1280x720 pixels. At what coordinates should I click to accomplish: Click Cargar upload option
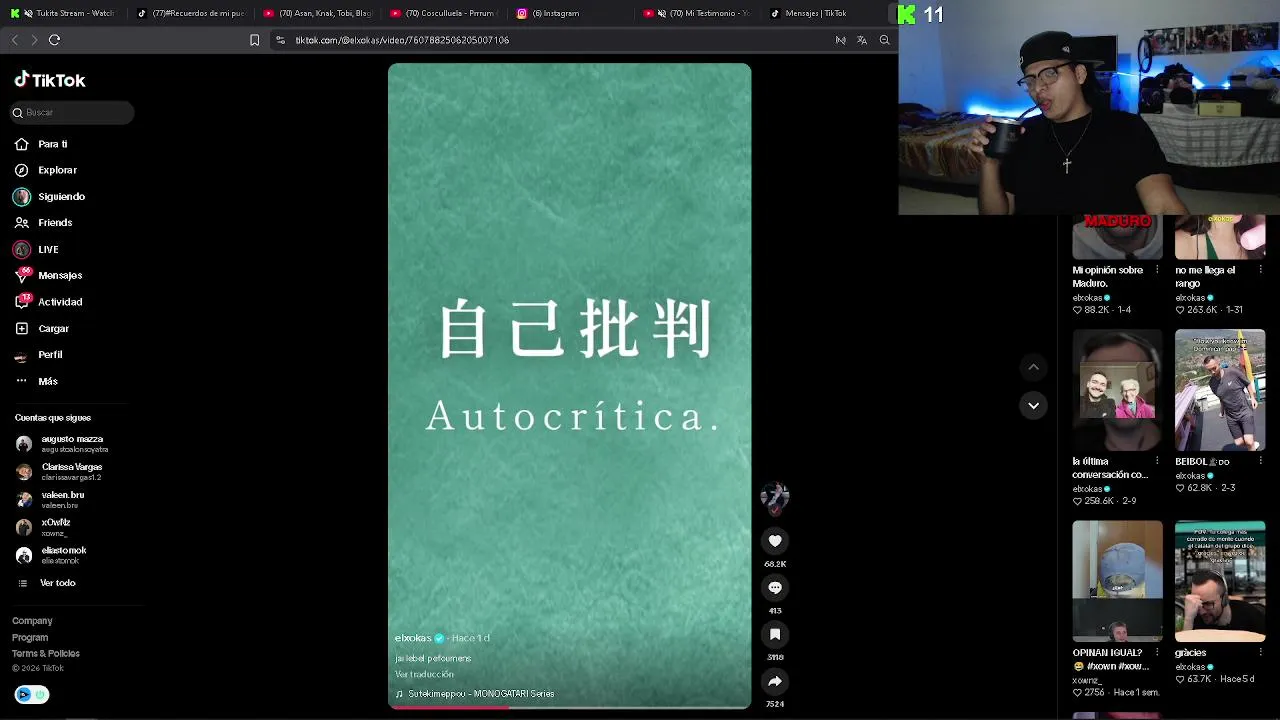(42, 328)
